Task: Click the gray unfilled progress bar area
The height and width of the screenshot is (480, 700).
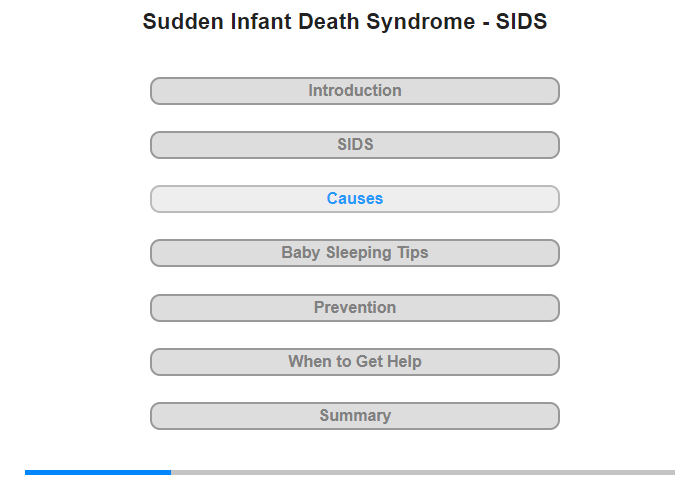Action: pos(423,472)
